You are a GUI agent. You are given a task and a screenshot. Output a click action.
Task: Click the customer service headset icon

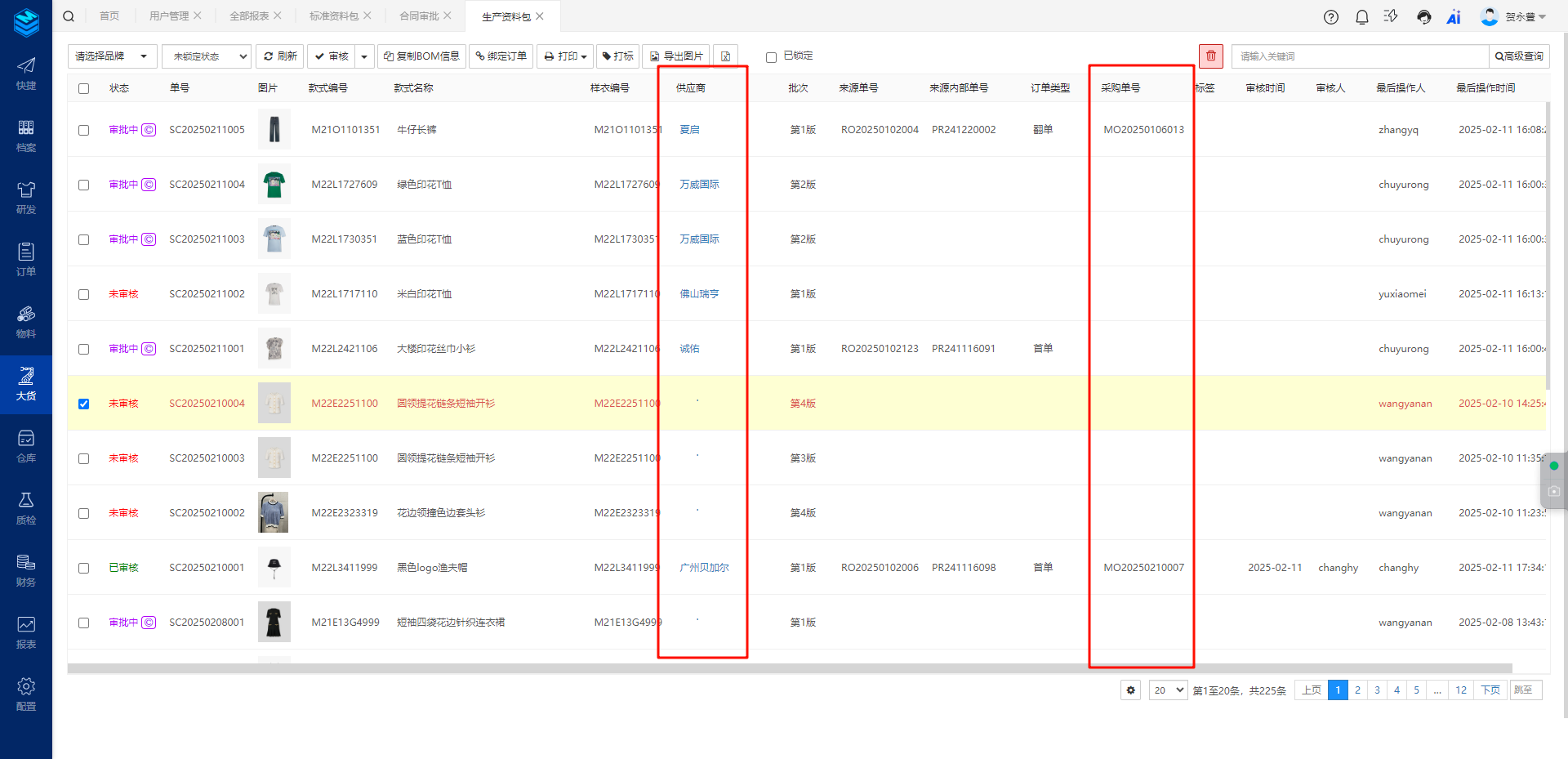[x=1423, y=16]
